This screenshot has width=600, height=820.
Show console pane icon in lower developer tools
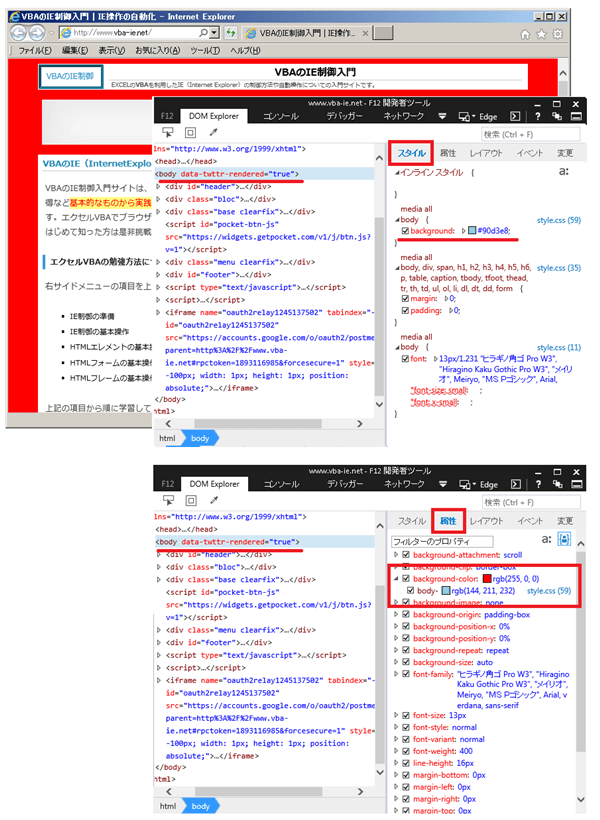coord(515,484)
